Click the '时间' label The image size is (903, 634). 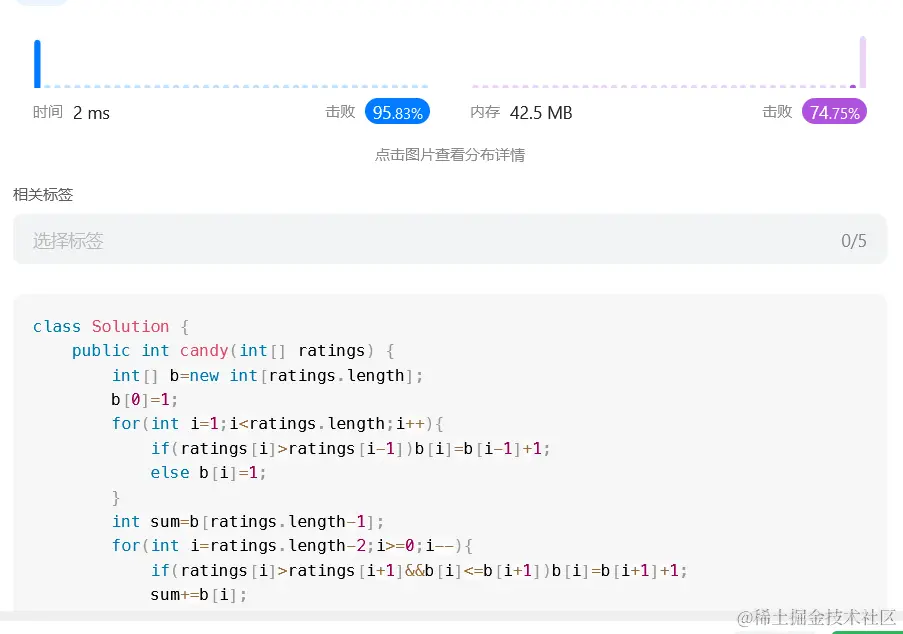48,112
